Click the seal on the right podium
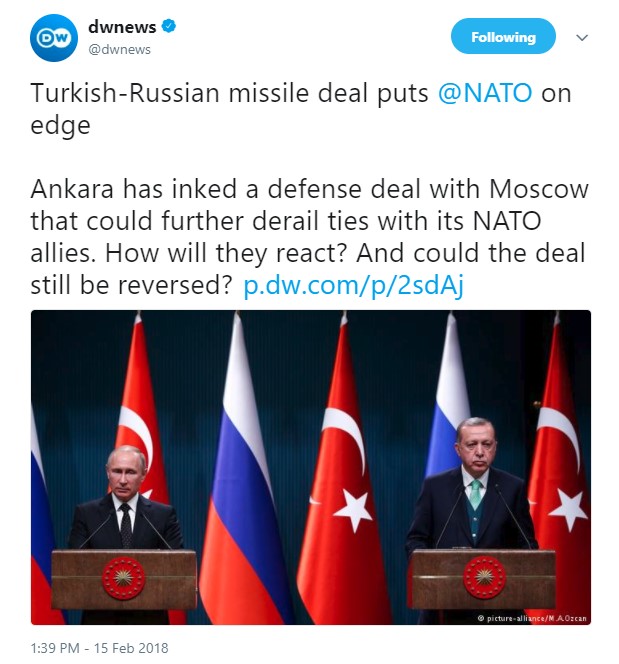 484,577
